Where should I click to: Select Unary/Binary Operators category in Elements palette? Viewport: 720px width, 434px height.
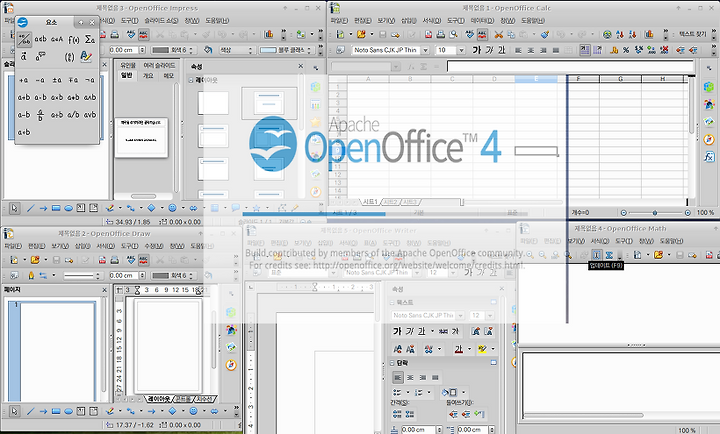tap(24, 39)
